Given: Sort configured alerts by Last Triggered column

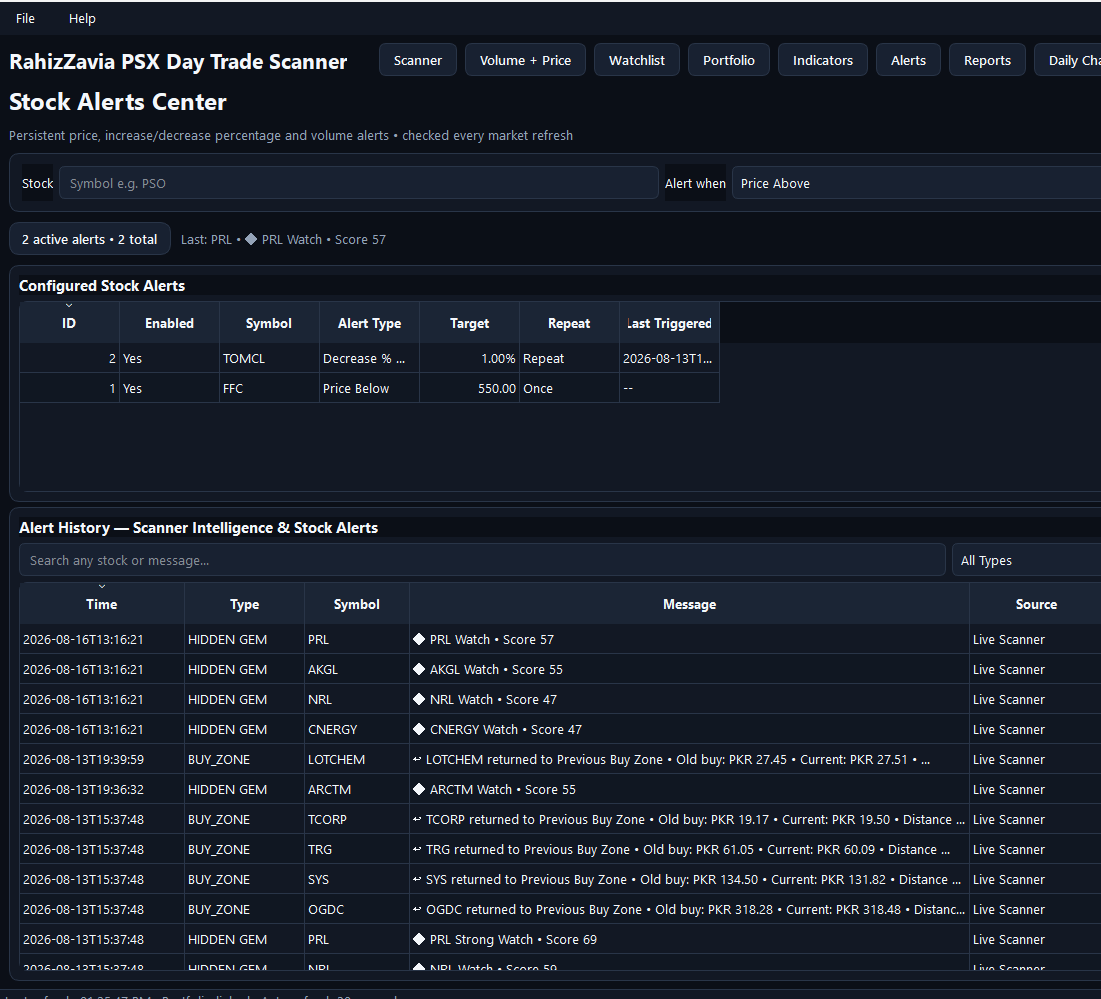Looking at the screenshot, I should click(x=669, y=323).
